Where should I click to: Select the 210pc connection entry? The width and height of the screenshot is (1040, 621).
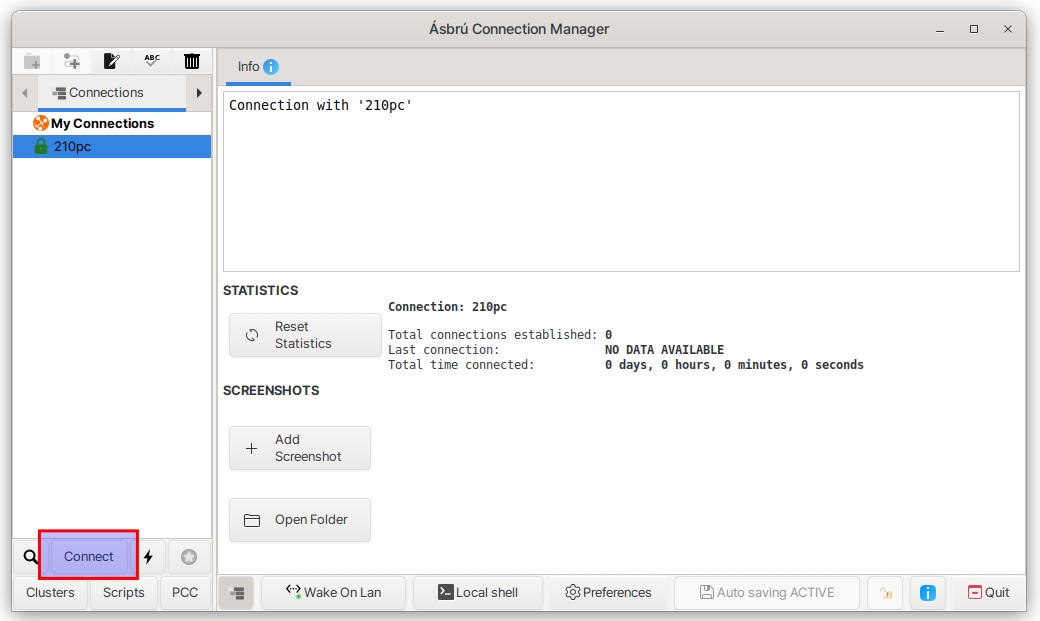[x=72, y=146]
